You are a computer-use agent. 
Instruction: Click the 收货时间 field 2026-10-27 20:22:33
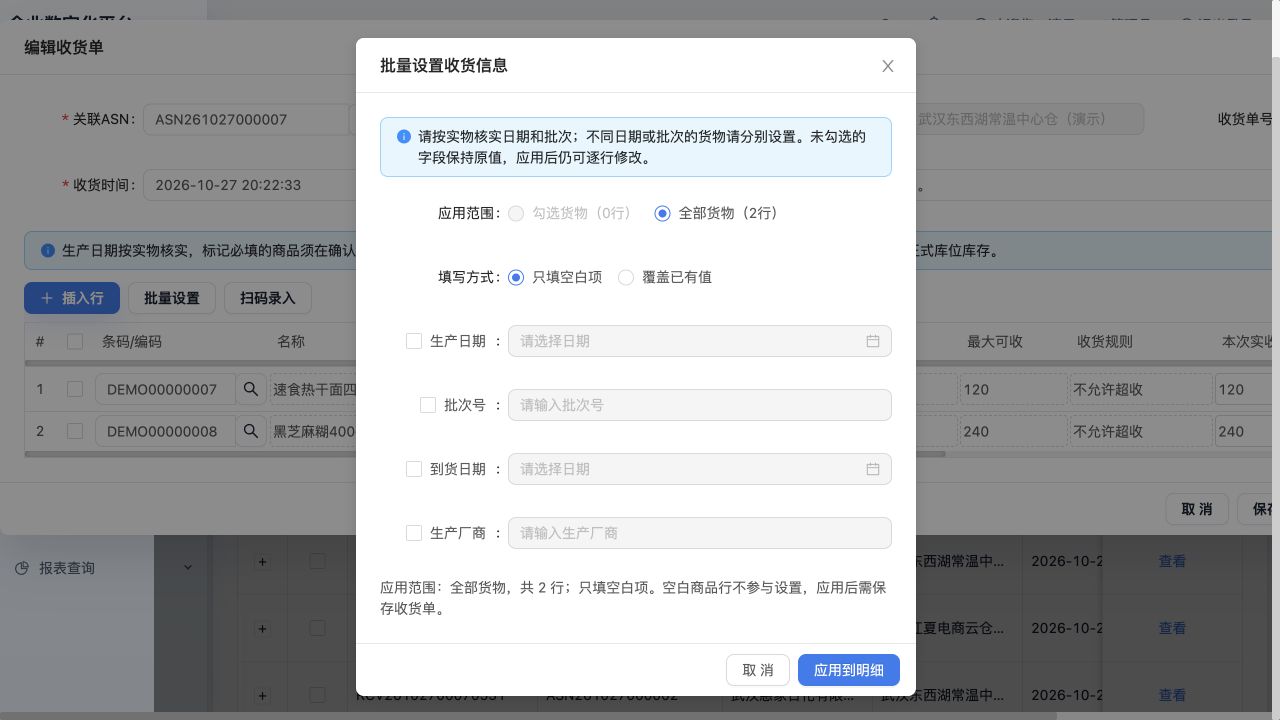[x=250, y=185]
